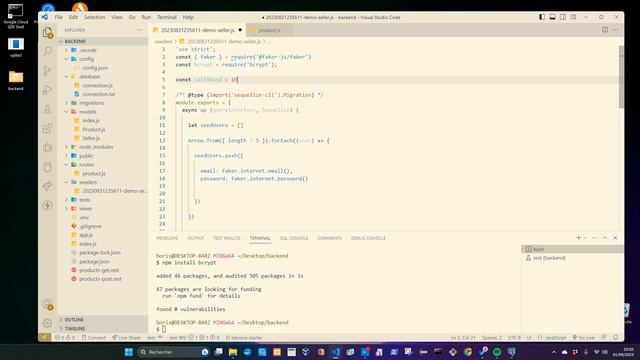Open the File menu

(59, 17)
